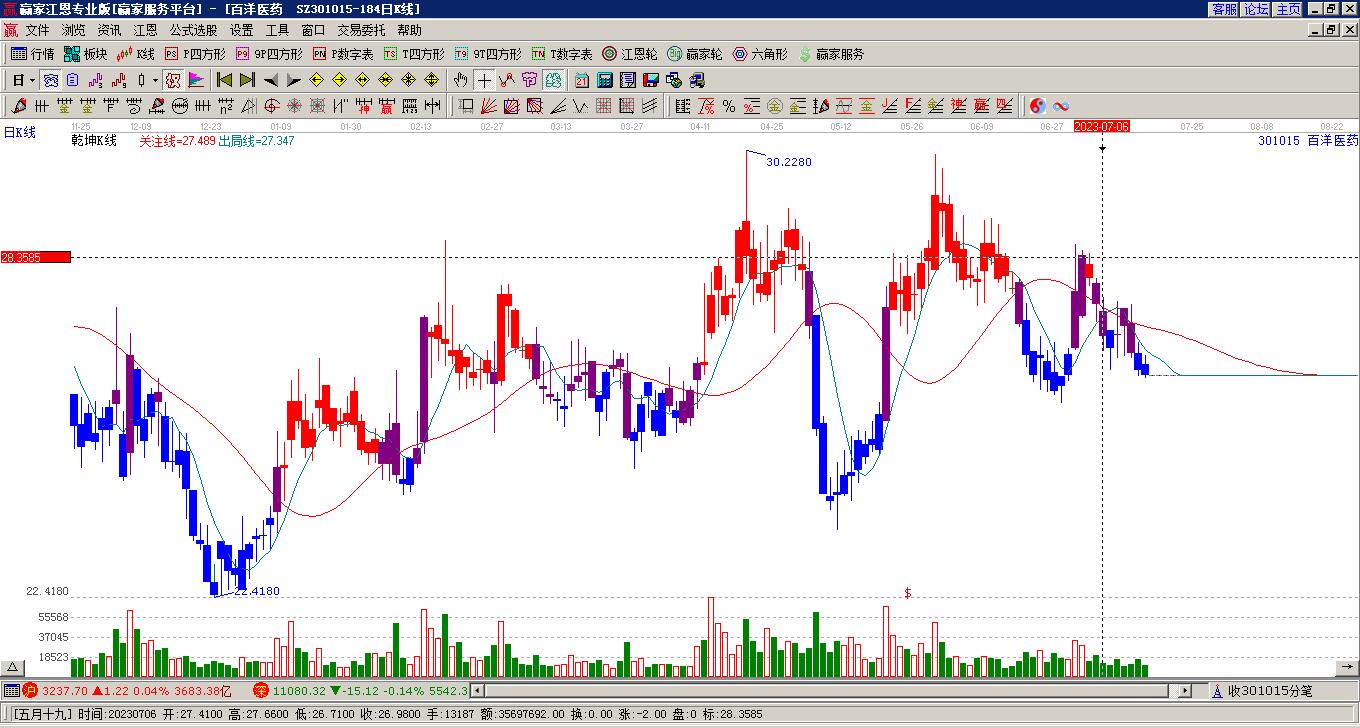Click the 论坛 button in title bar
The height and width of the screenshot is (728, 1360).
coord(1256,9)
